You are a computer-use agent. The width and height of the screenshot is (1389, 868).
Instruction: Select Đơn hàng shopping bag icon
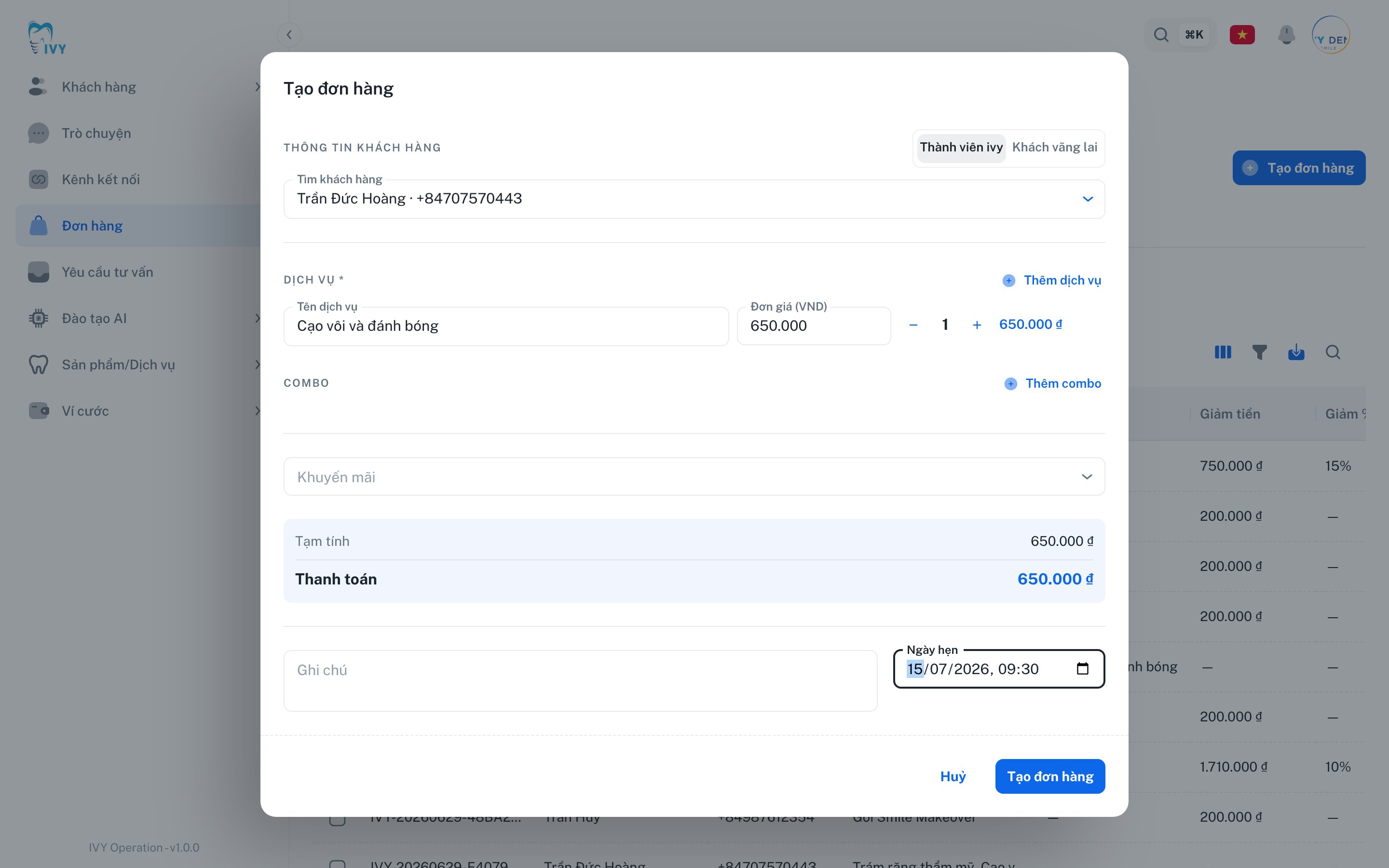coord(38,226)
